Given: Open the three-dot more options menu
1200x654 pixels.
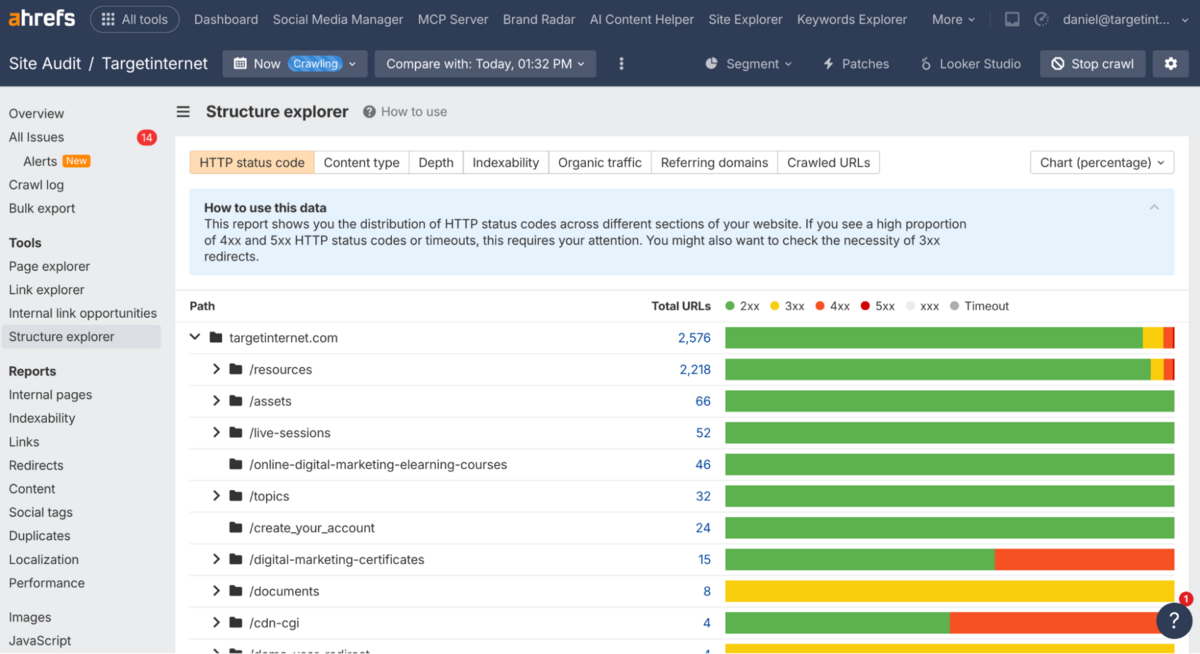Looking at the screenshot, I should pyautogui.click(x=621, y=63).
